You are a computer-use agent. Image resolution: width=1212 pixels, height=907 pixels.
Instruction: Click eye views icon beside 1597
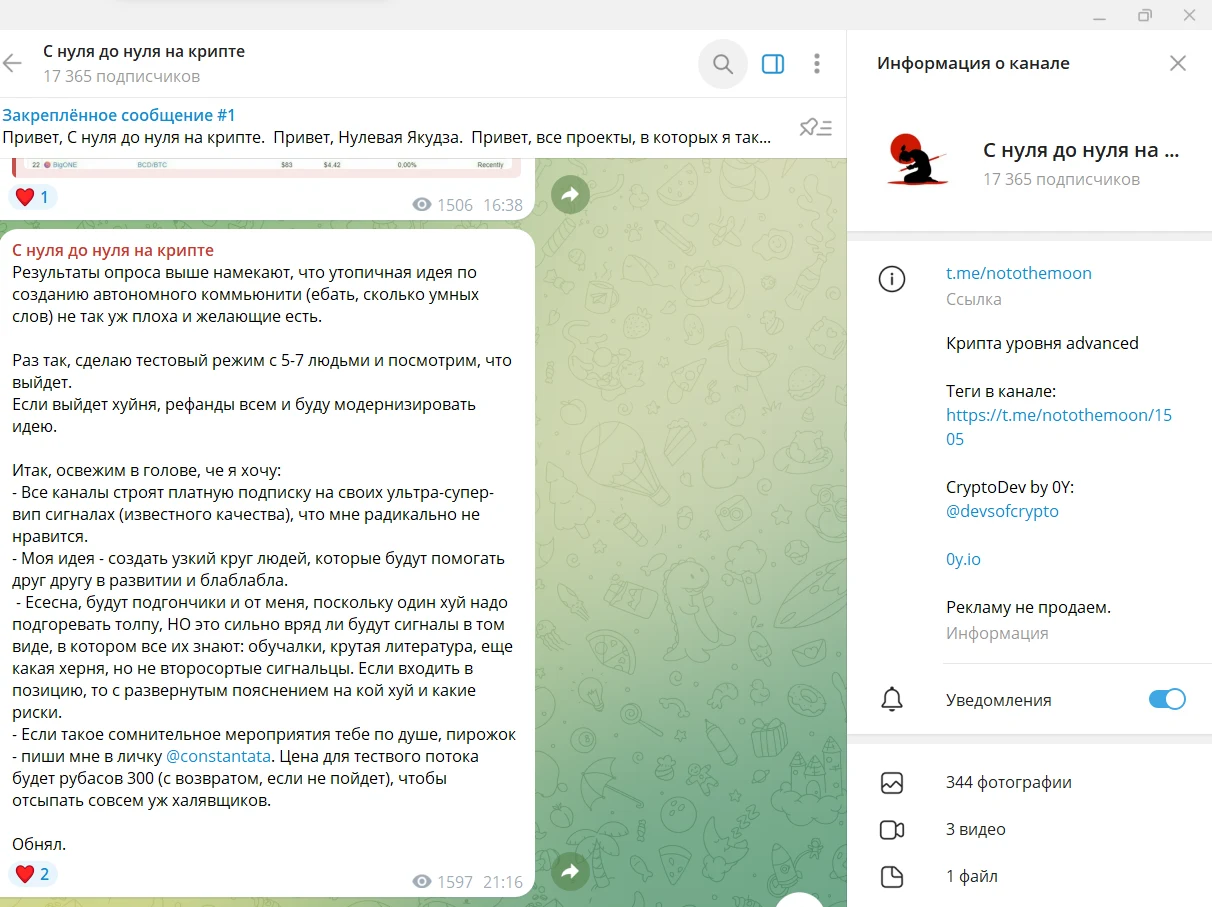click(x=422, y=882)
